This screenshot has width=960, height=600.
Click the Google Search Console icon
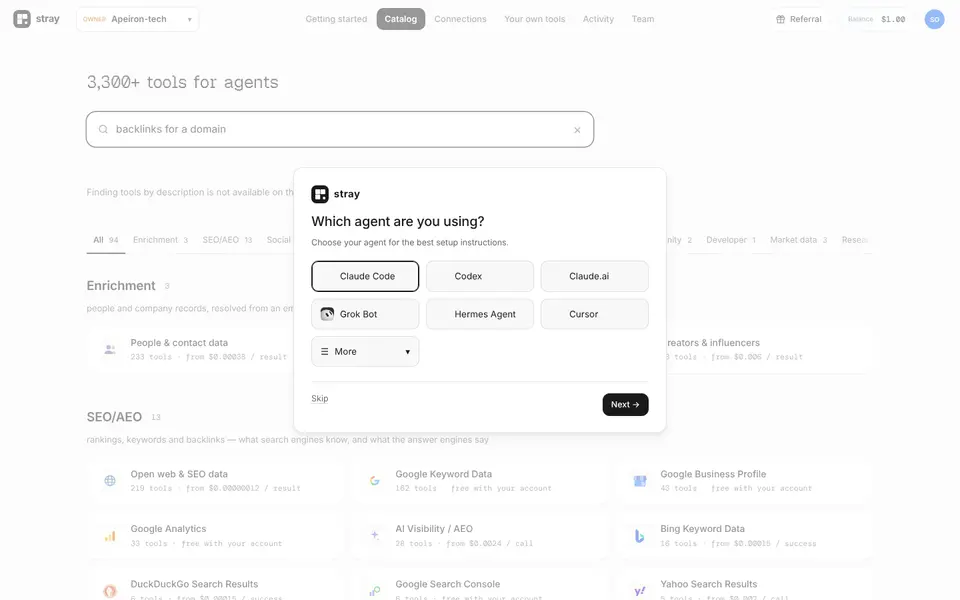click(375, 591)
